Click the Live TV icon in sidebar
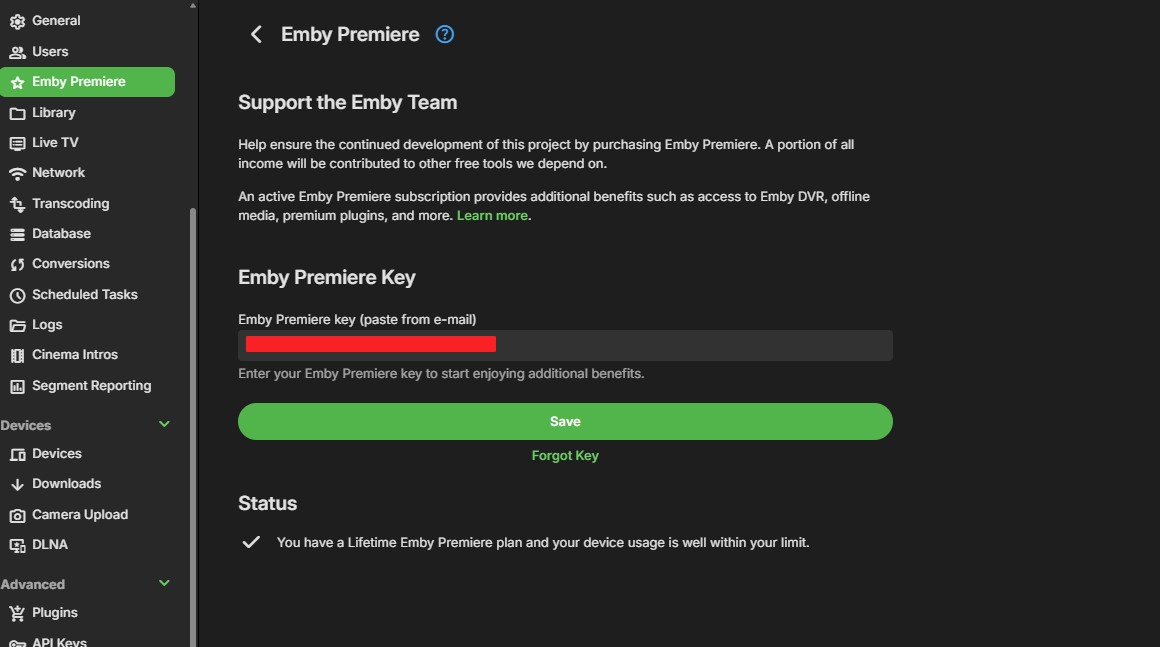Screen dimensions: 1160x647 17,143
